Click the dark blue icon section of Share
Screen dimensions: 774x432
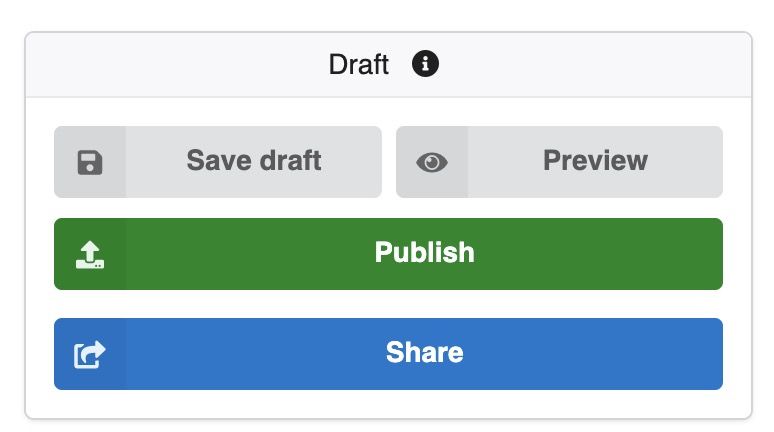pos(90,354)
